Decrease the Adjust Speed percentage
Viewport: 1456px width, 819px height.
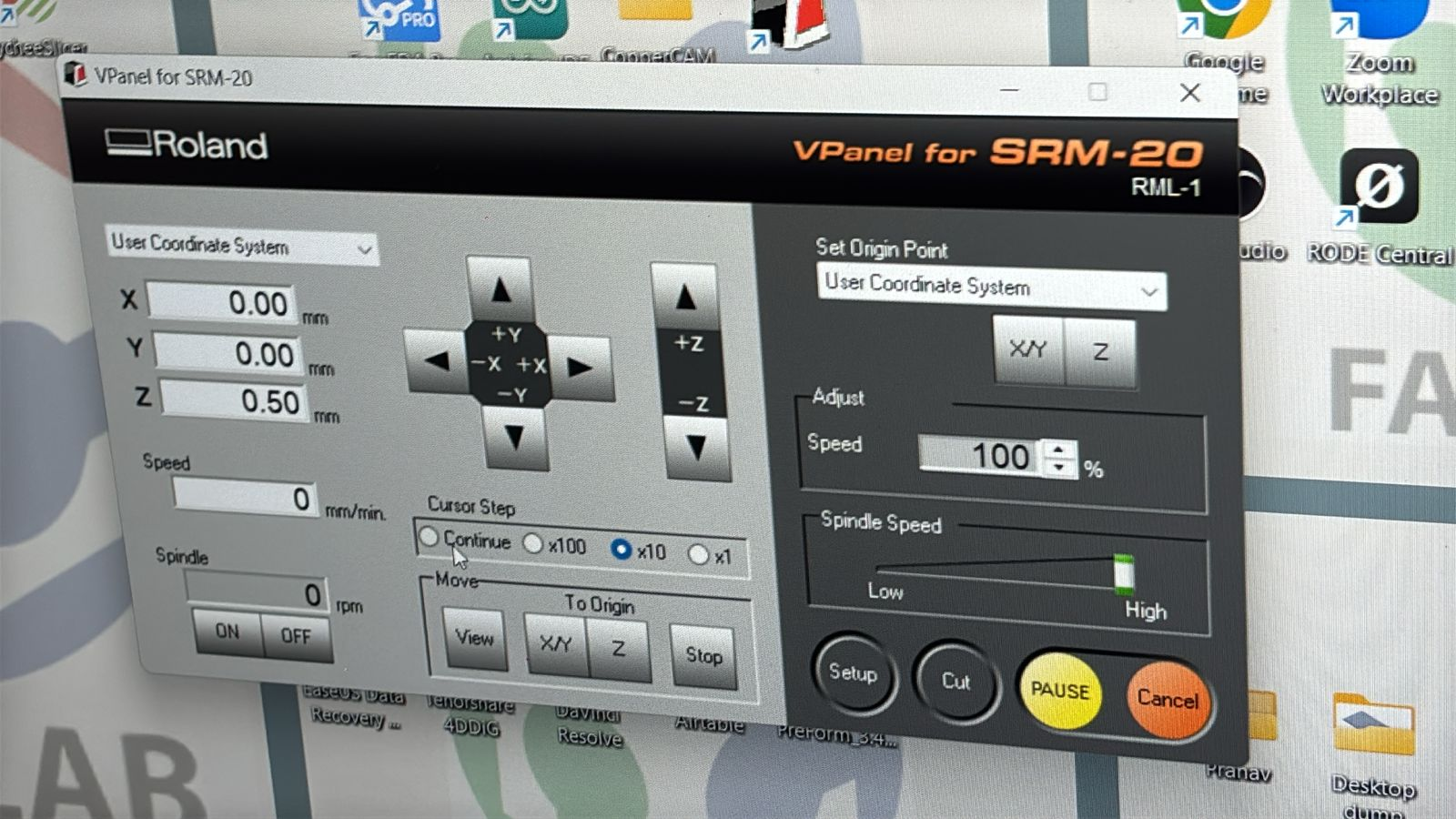[x=1058, y=467]
